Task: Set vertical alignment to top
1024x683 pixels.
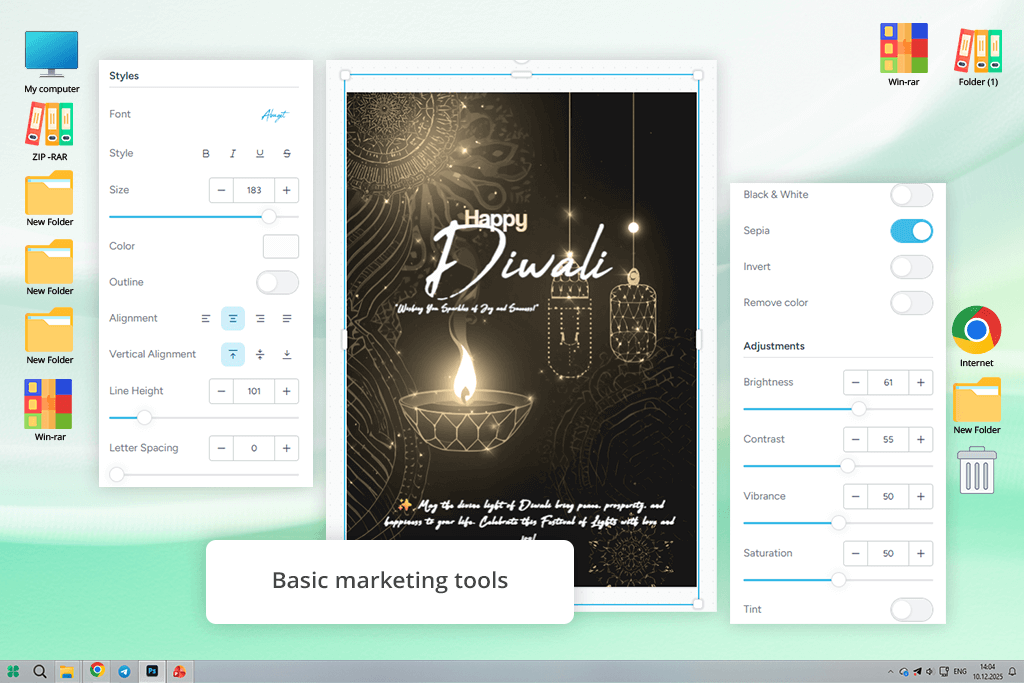Action: tap(232, 355)
